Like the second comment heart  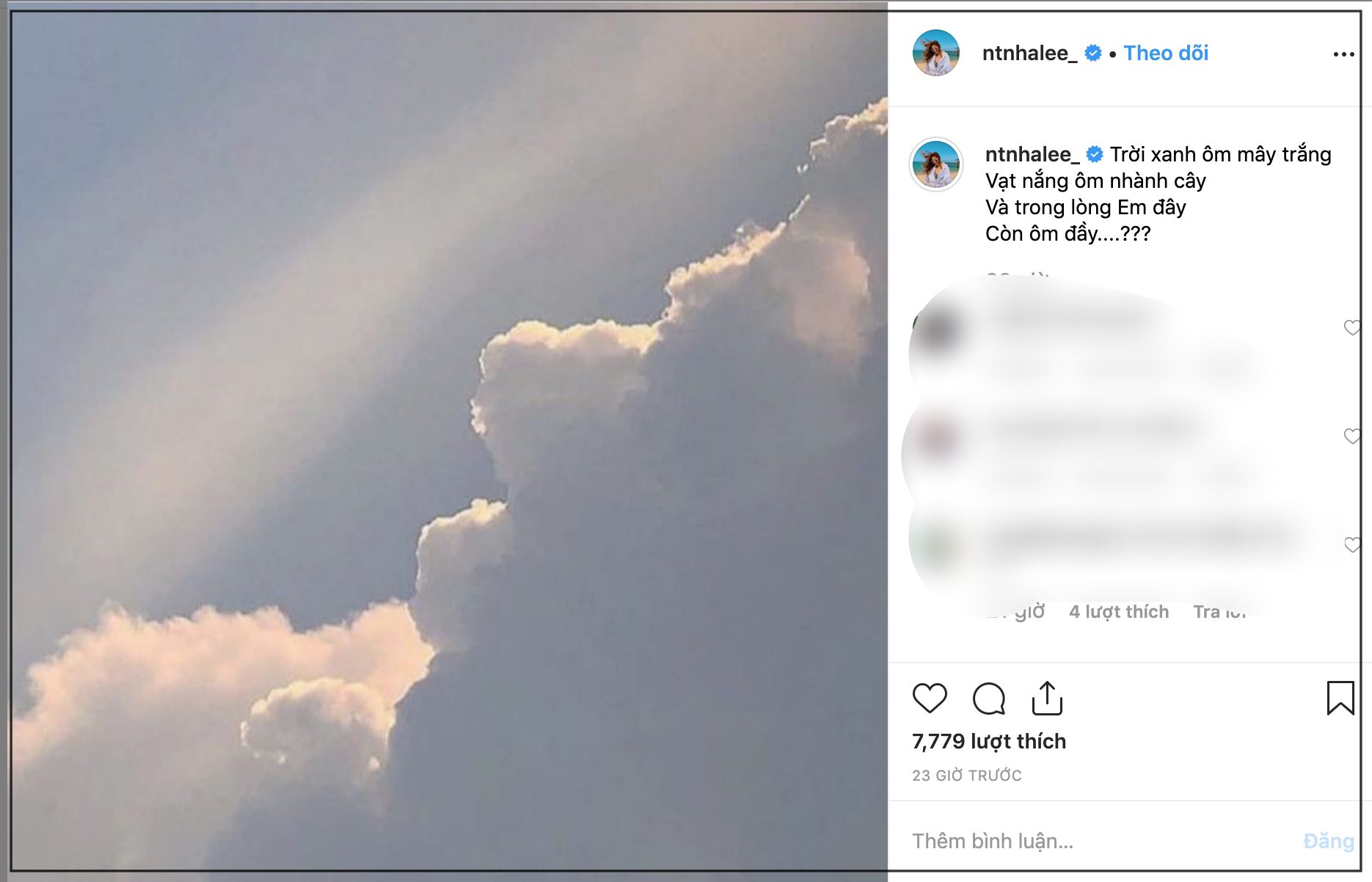point(1351,436)
